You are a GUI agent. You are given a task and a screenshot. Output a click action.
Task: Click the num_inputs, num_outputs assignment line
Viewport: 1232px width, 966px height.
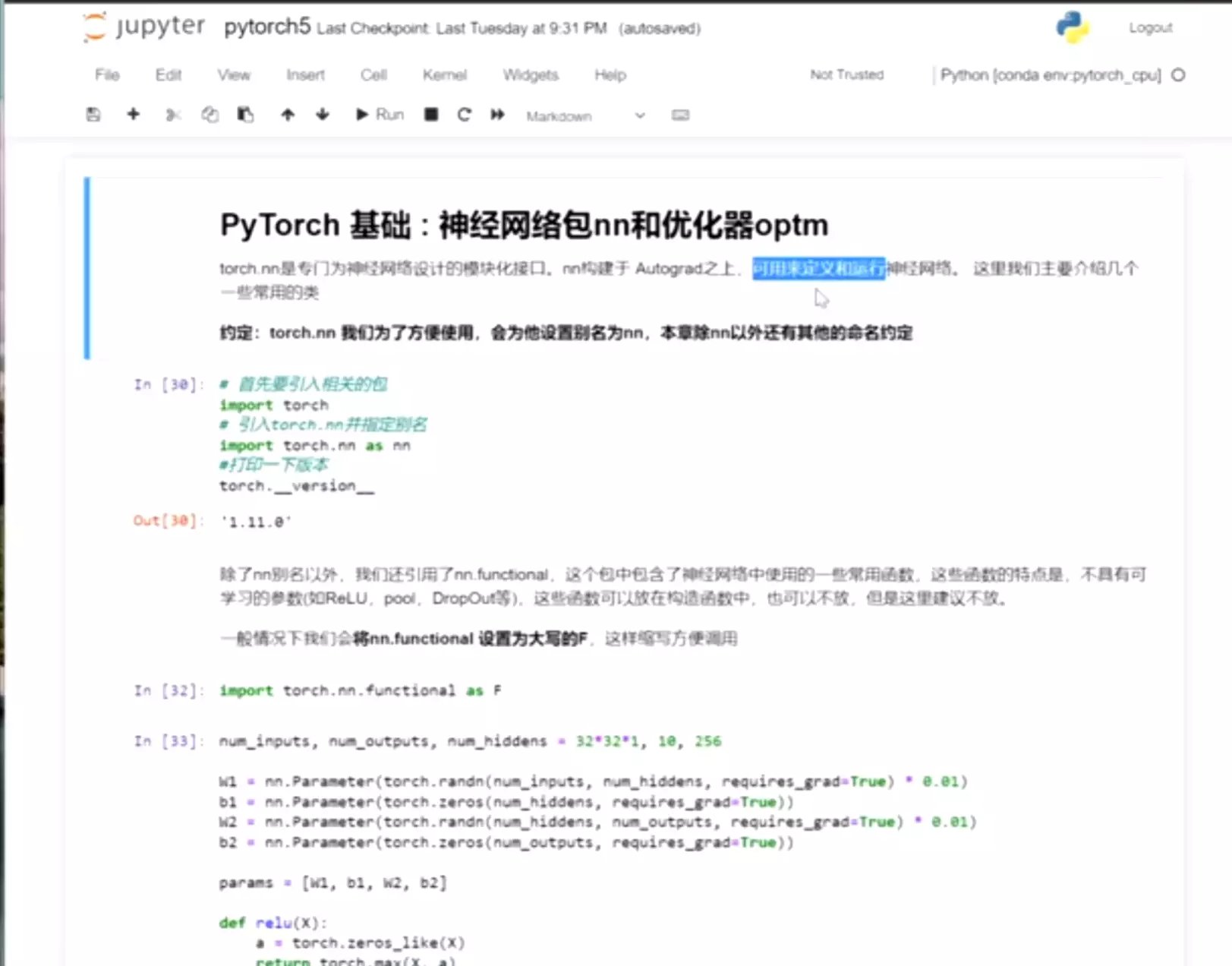click(471, 741)
